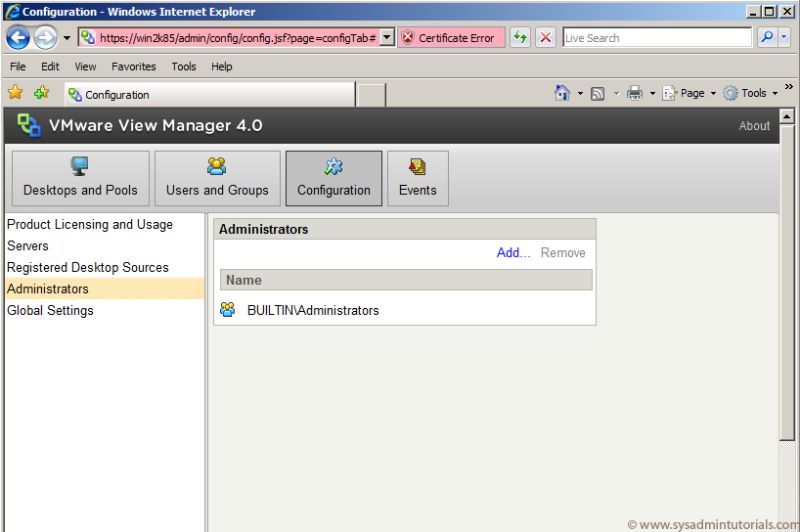Open the Tools menu in menu bar
800x532 pixels.
coord(184,66)
